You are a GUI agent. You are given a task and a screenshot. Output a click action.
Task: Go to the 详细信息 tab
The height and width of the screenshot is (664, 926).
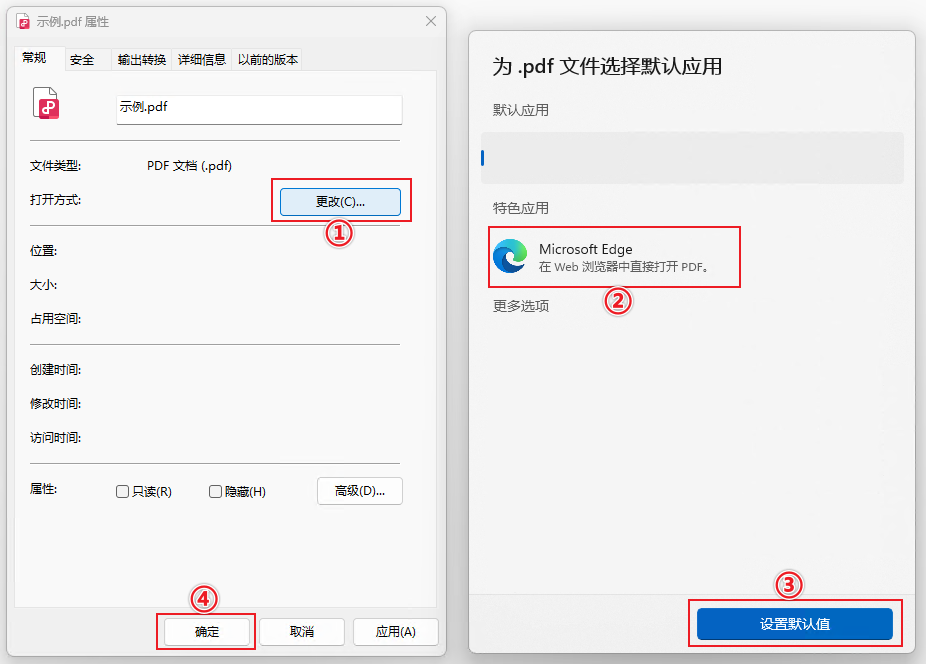coord(202,60)
